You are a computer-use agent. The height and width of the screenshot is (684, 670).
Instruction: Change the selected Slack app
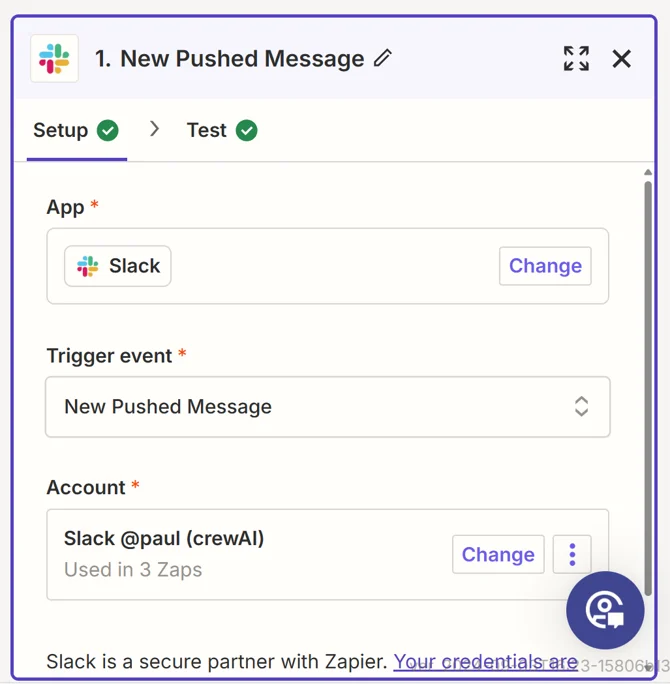pos(545,266)
